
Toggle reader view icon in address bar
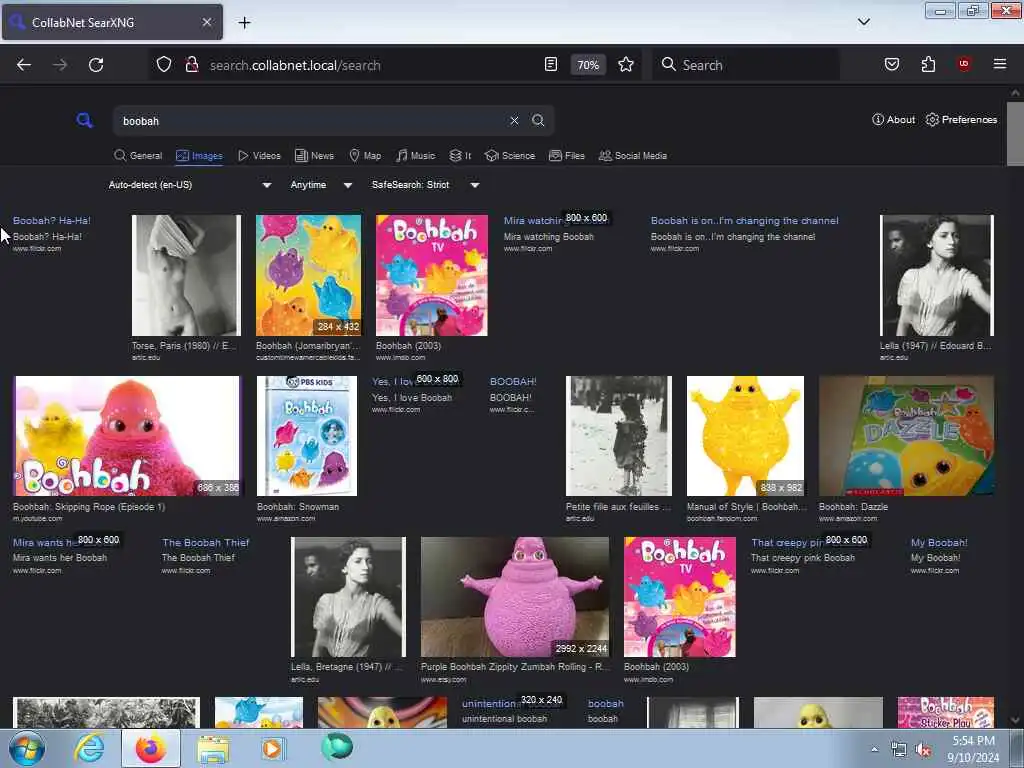(551, 65)
